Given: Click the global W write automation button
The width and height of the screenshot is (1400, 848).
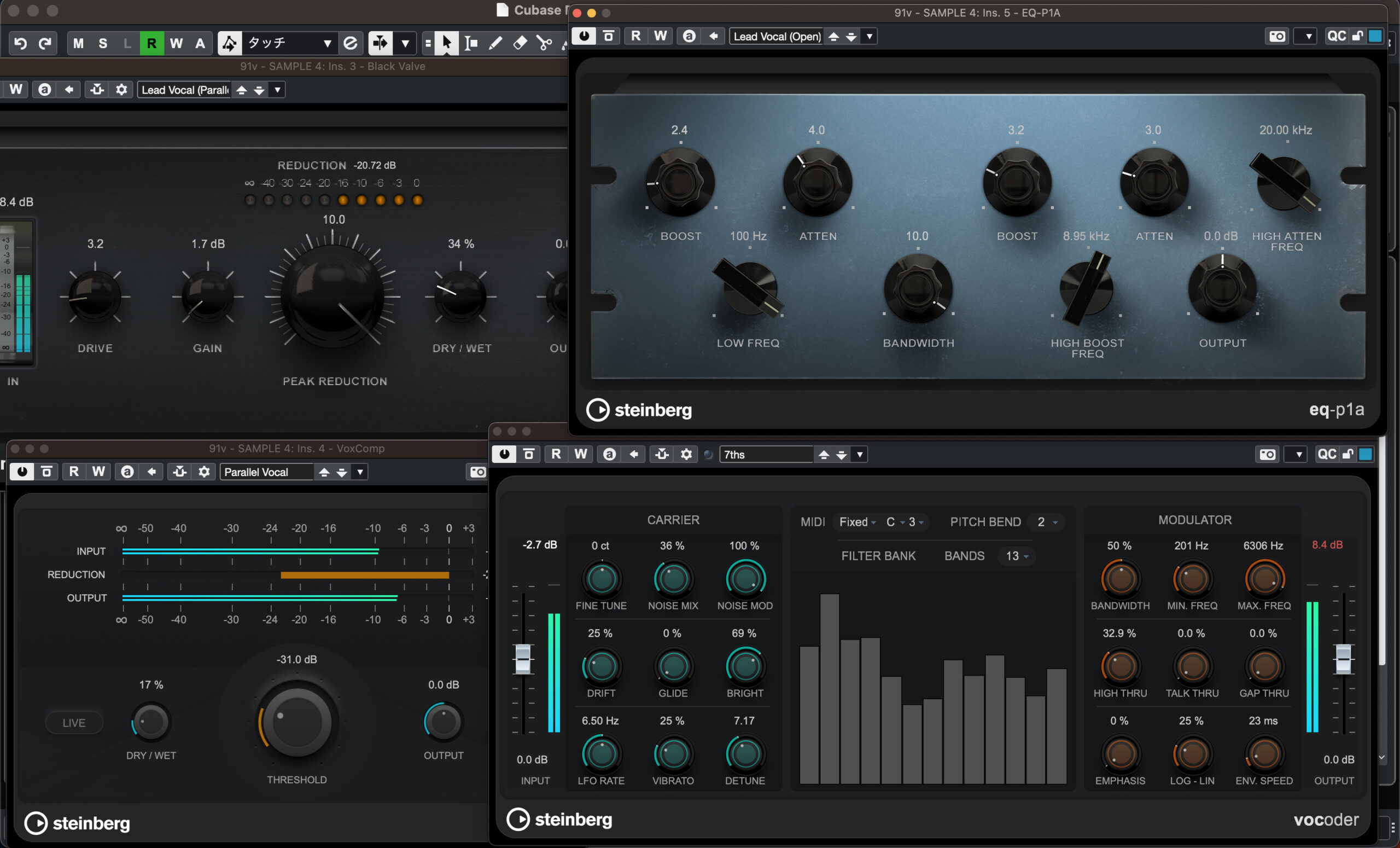Looking at the screenshot, I should 176,43.
